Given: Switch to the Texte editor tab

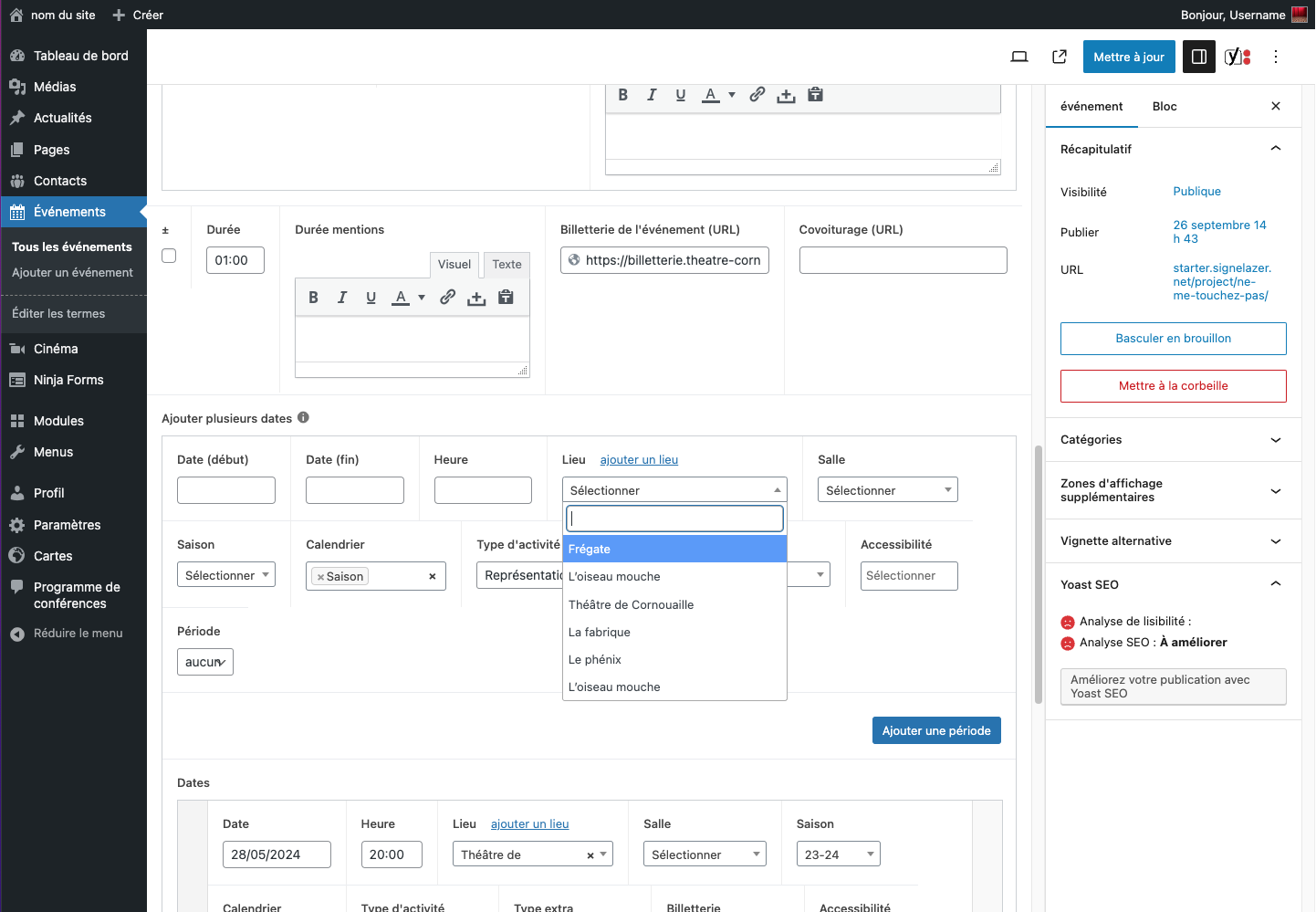Looking at the screenshot, I should 507,265.
